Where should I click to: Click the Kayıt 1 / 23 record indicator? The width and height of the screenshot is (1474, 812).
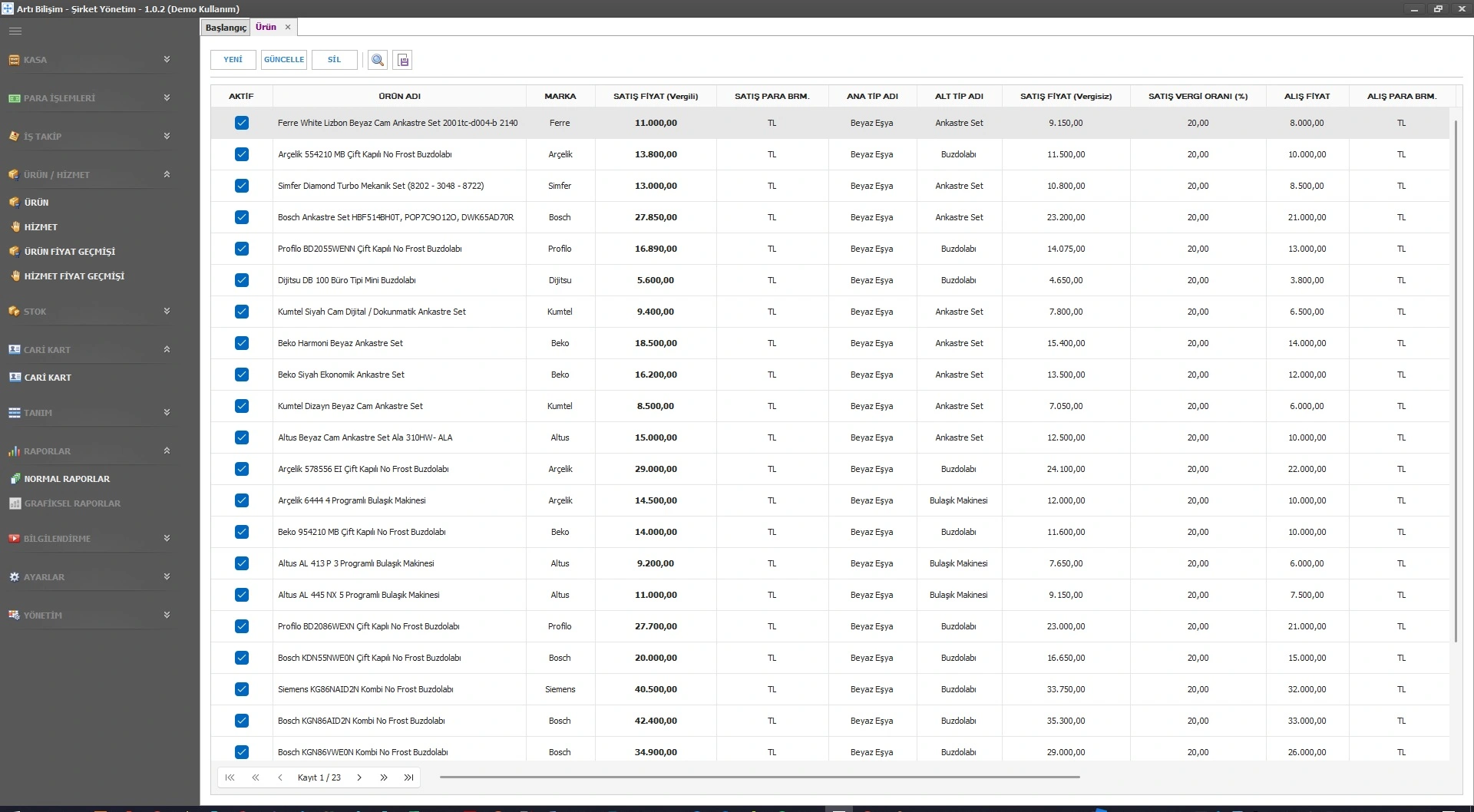pos(319,777)
